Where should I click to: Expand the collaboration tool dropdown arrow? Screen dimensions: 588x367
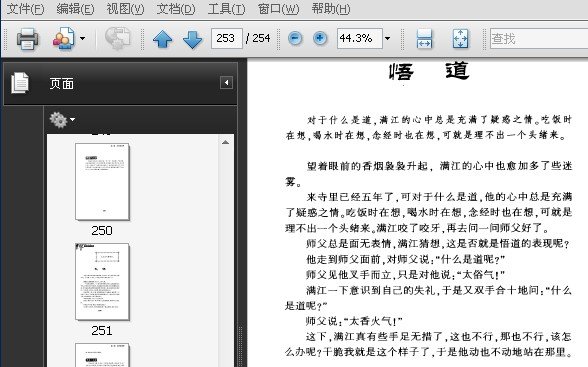pyautogui.click(x=82, y=38)
